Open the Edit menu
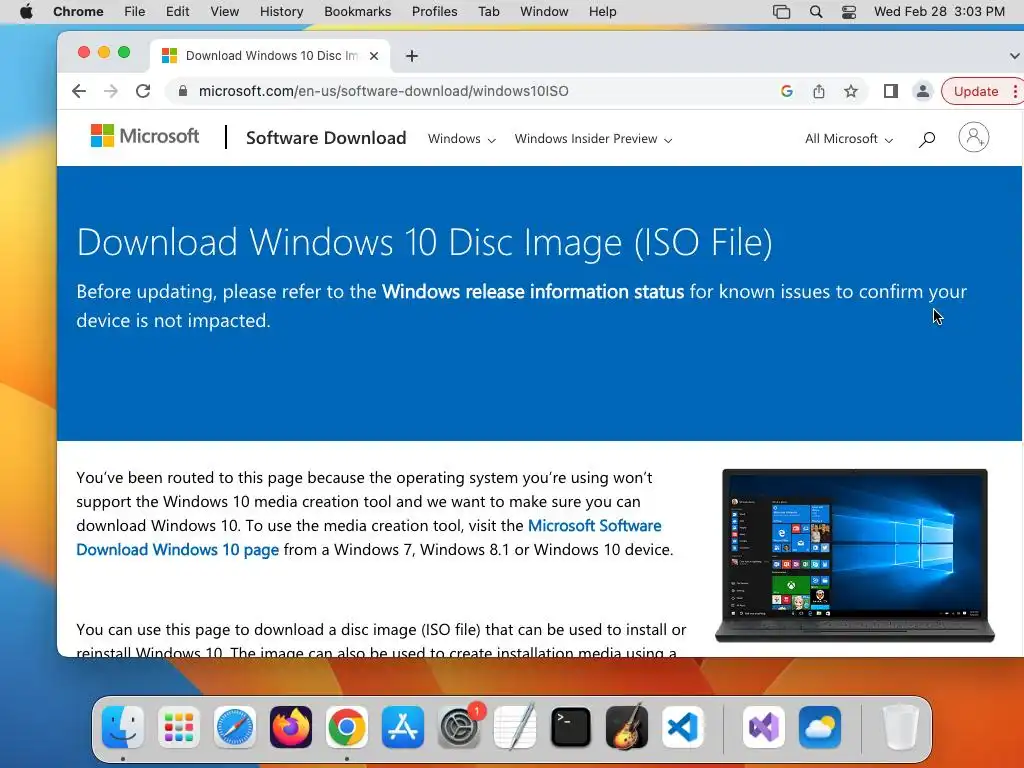Screen dimensions: 1024x768 point(177,12)
